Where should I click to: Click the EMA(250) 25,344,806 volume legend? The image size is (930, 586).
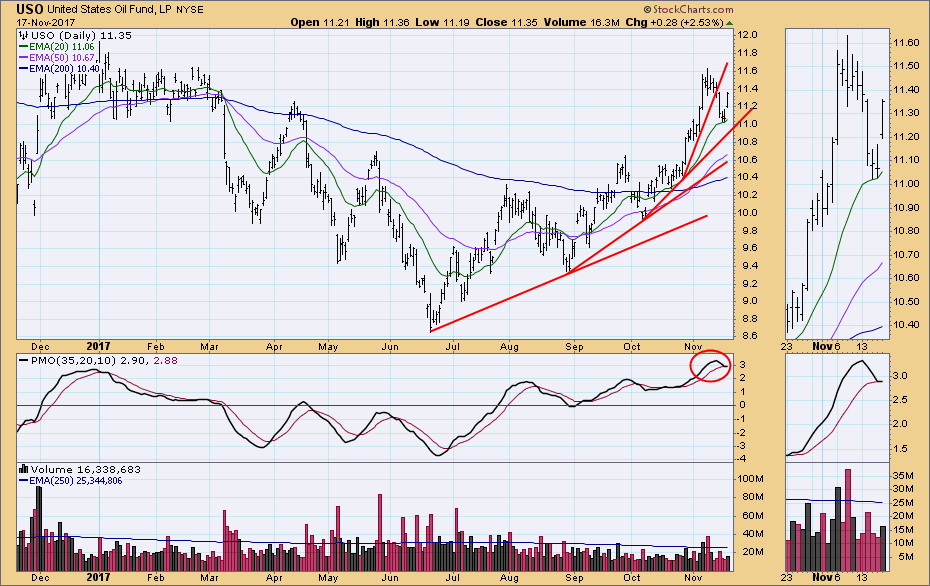[x=71, y=480]
